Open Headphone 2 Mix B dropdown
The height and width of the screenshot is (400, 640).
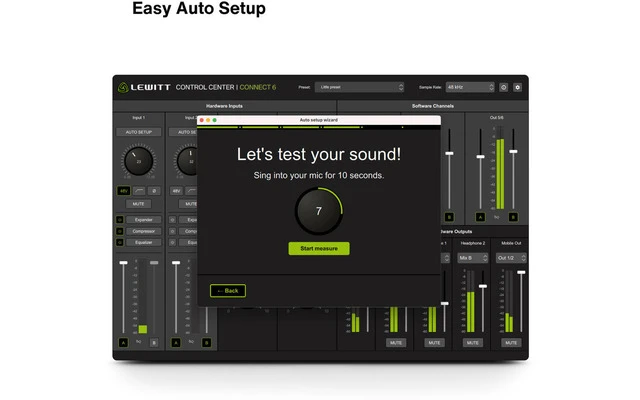(x=473, y=258)
